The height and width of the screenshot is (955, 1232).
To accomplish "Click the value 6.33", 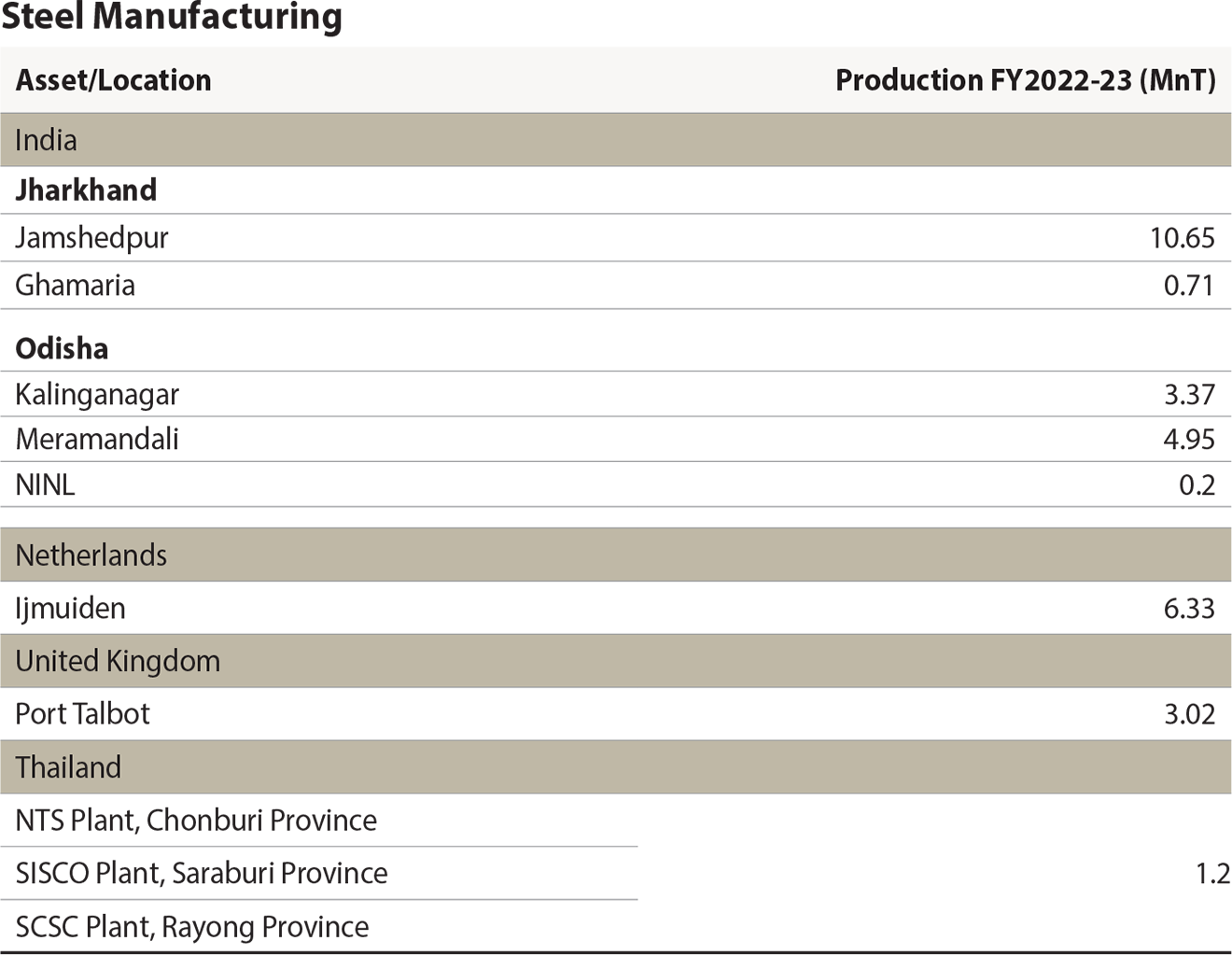I will tap(1189, 609).
